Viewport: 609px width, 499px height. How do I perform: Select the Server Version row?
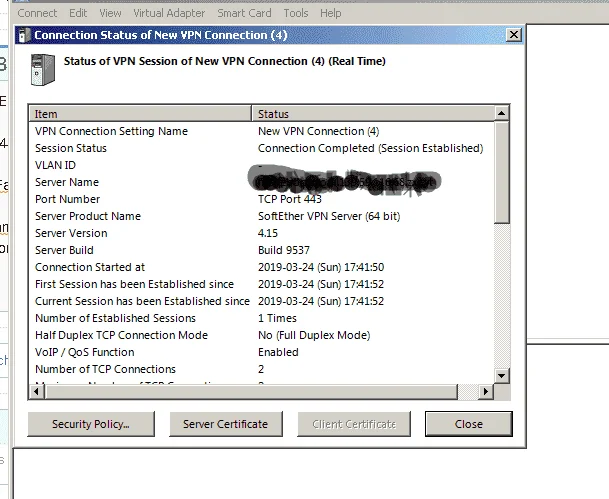261,233
